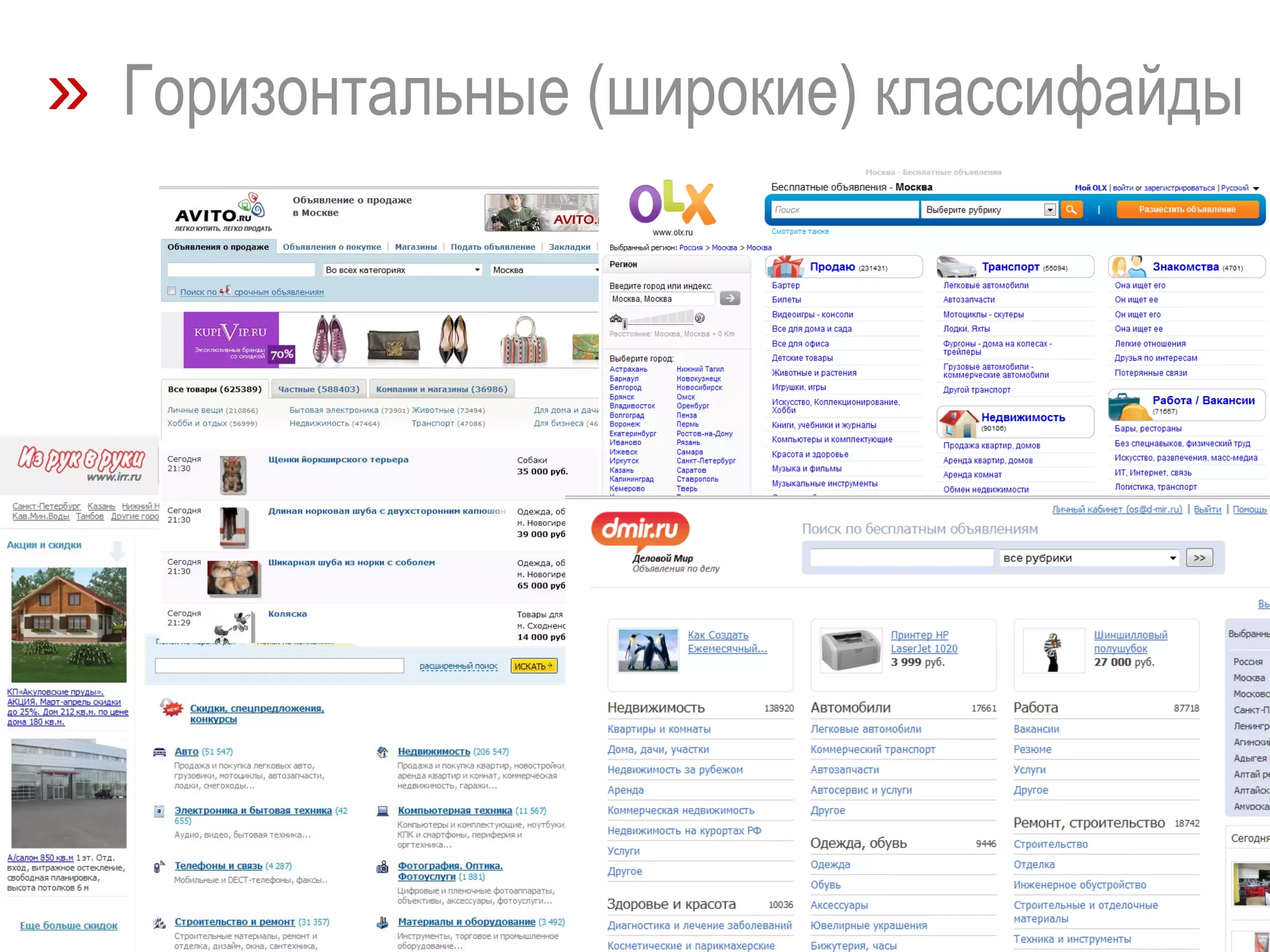Open the Еще больше скидок link
This screenshot has height=952, width=1270.
(68, 925)
